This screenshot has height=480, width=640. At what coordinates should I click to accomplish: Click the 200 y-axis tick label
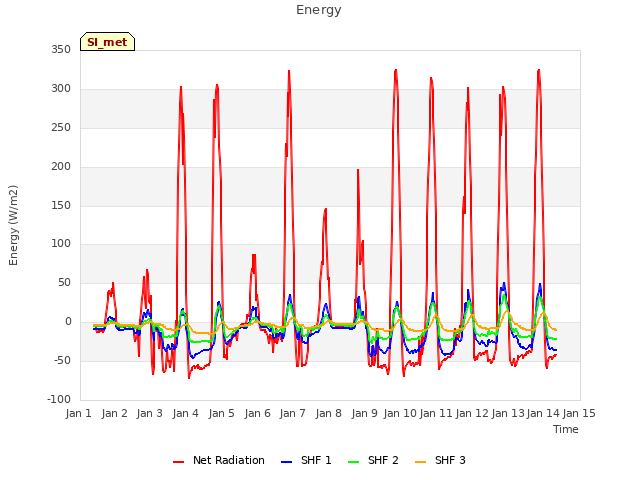tap(61, 166)
